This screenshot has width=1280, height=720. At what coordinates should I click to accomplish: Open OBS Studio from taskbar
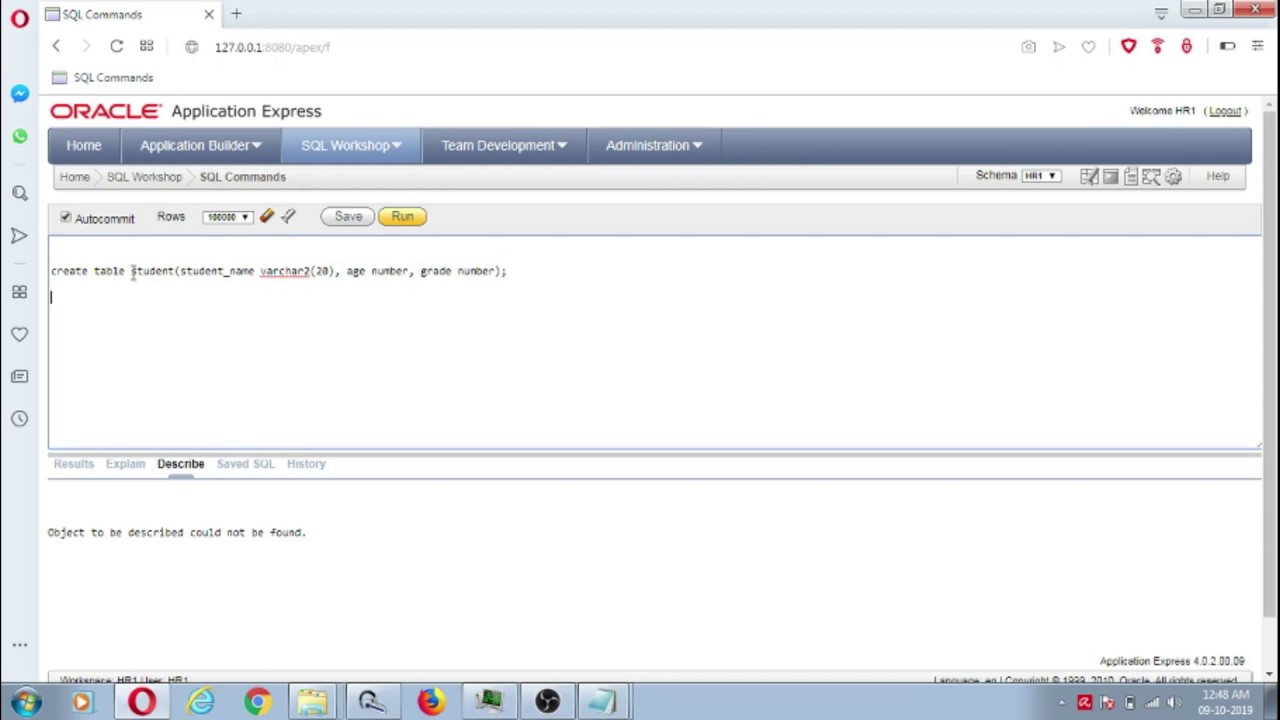[x=547, y=702]
